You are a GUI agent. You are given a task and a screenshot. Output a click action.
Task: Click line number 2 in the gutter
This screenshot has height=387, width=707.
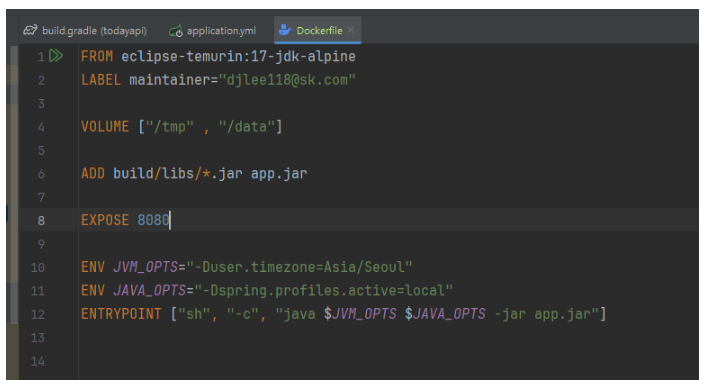click(41, 80)
